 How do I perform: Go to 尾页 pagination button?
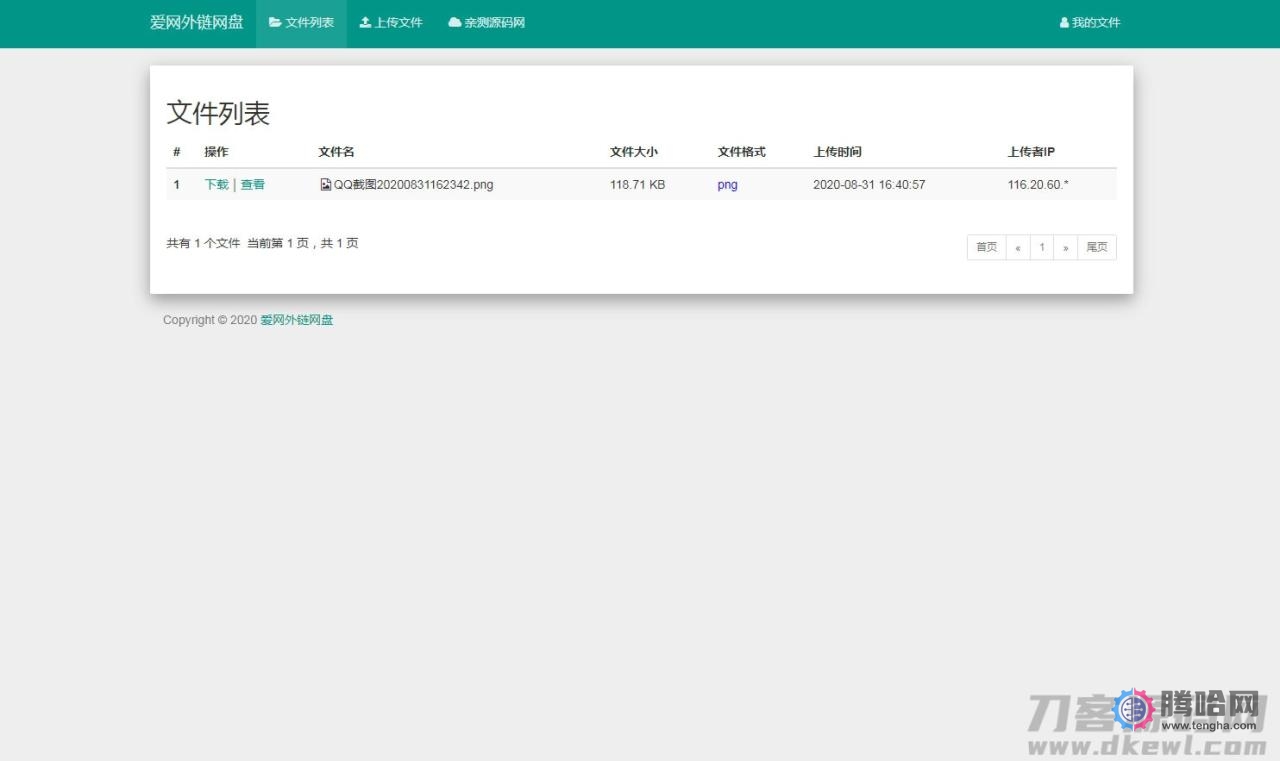coord(1097,247)
